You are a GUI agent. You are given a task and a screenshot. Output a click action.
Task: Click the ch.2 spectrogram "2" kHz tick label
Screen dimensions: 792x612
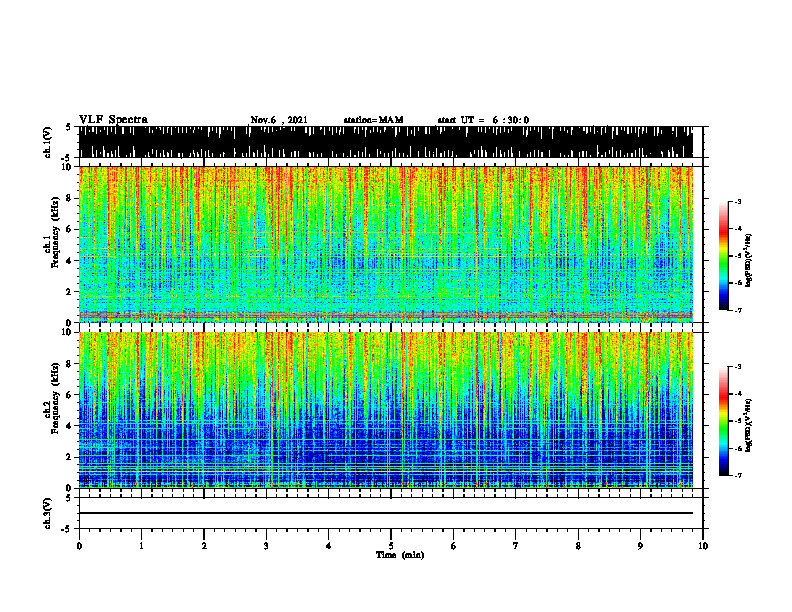[69, 457]
